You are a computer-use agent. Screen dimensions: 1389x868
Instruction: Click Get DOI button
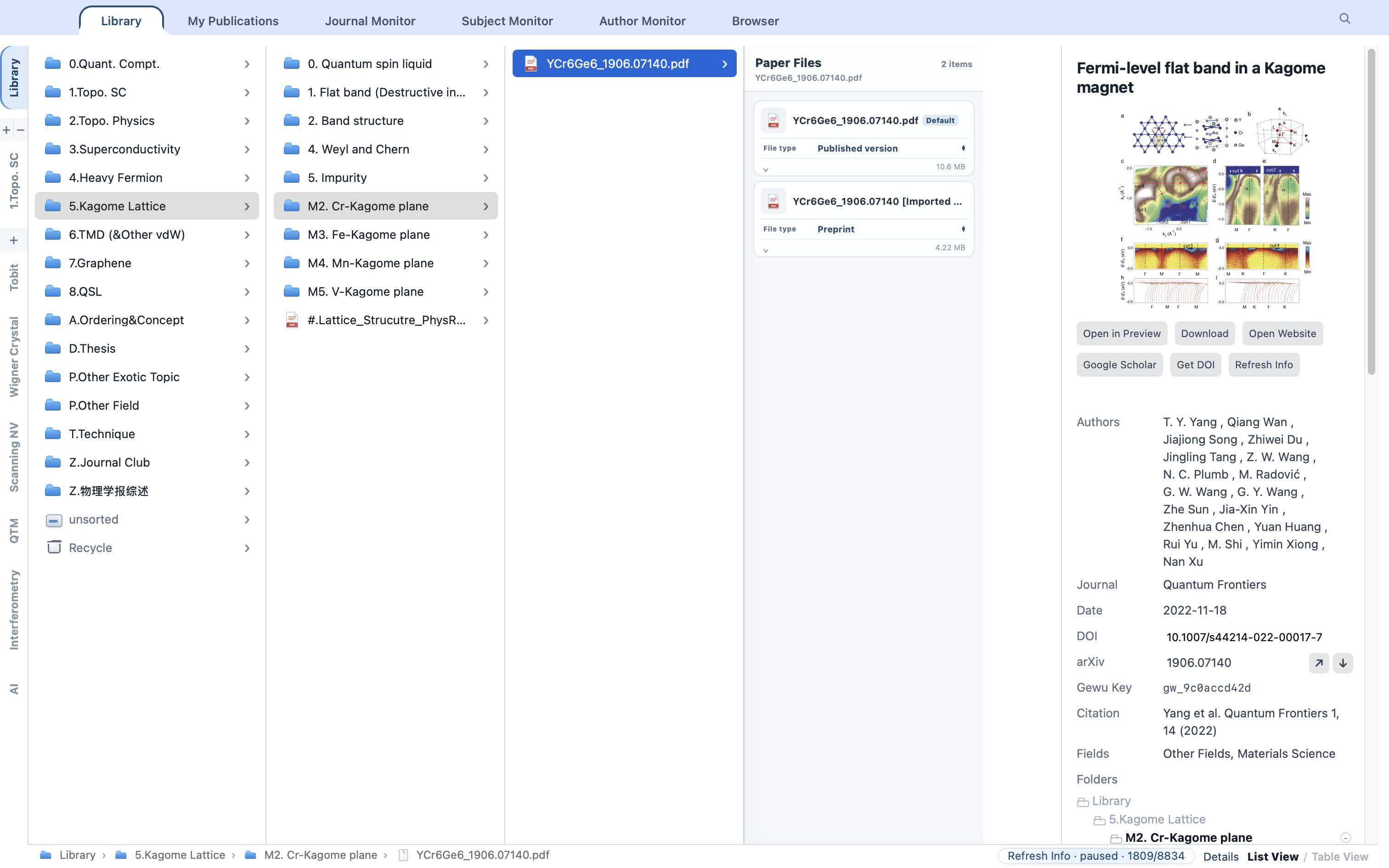click(1196, 365)
